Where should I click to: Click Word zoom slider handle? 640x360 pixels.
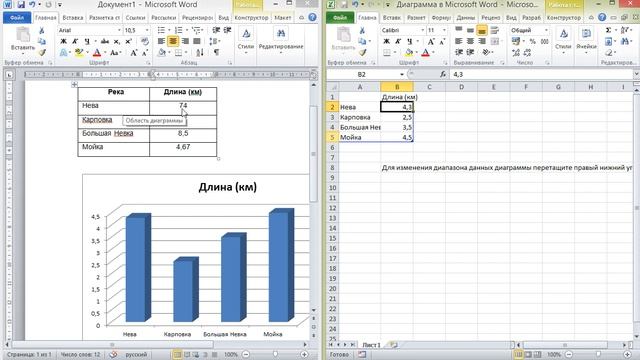[x=275, y=354]
